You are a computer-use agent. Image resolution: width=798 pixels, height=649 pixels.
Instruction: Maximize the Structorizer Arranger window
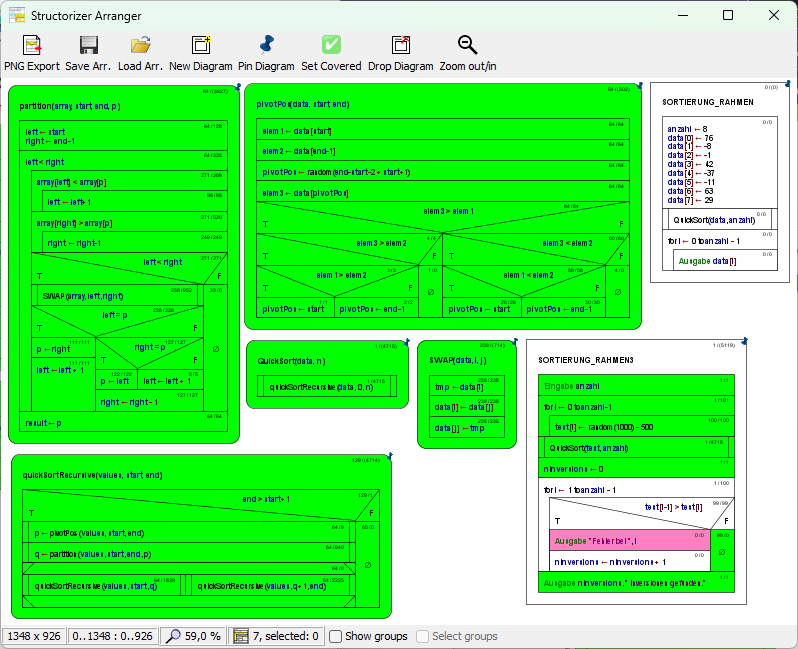point(728,15)
